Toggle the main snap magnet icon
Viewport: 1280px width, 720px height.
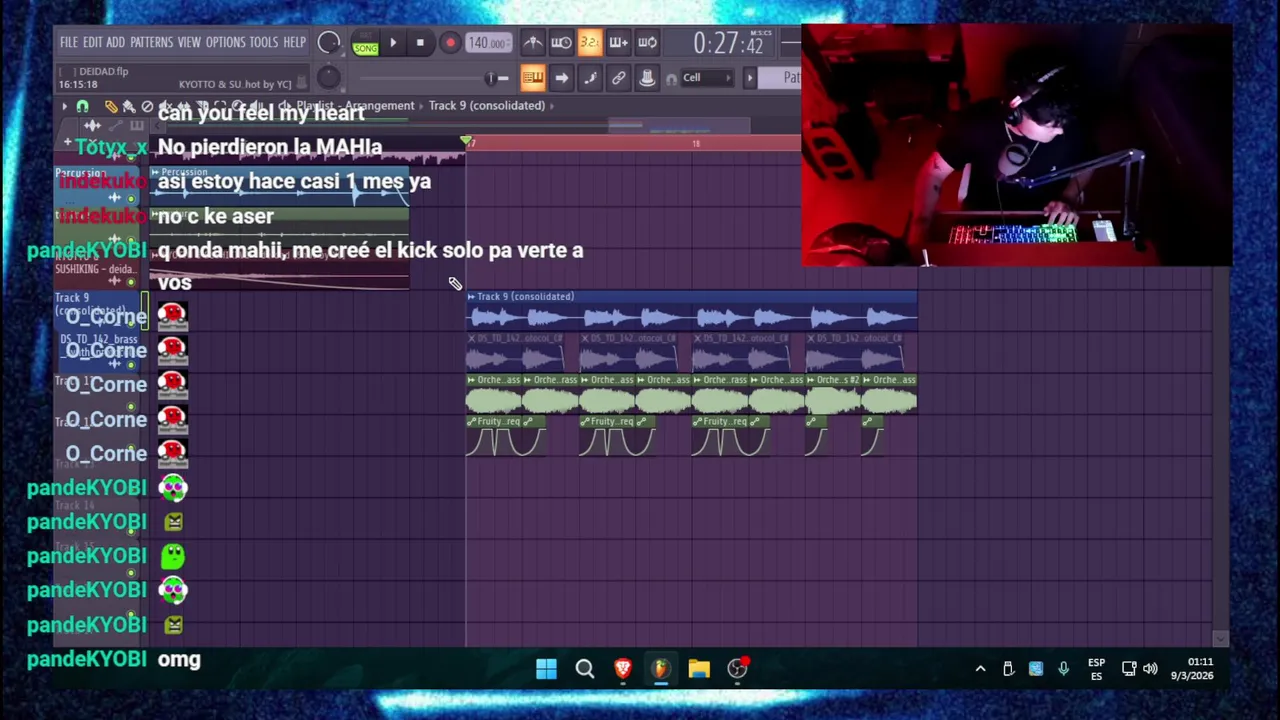click(x=671, y=78)
